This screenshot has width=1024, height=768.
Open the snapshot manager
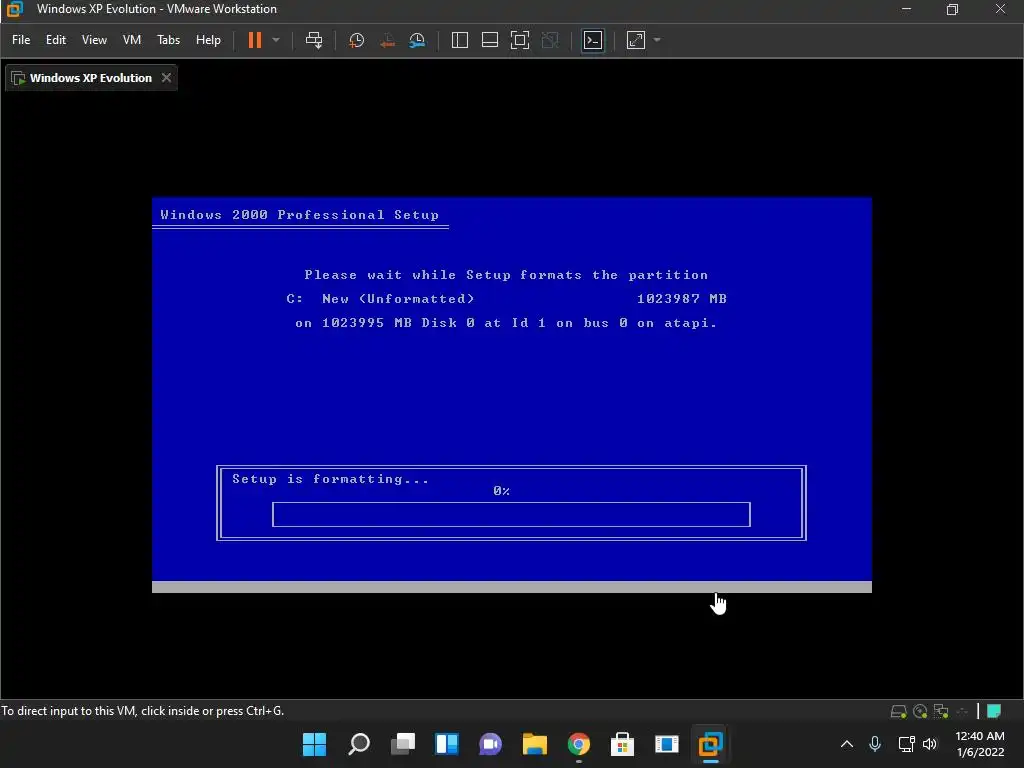tap(417, 40)
